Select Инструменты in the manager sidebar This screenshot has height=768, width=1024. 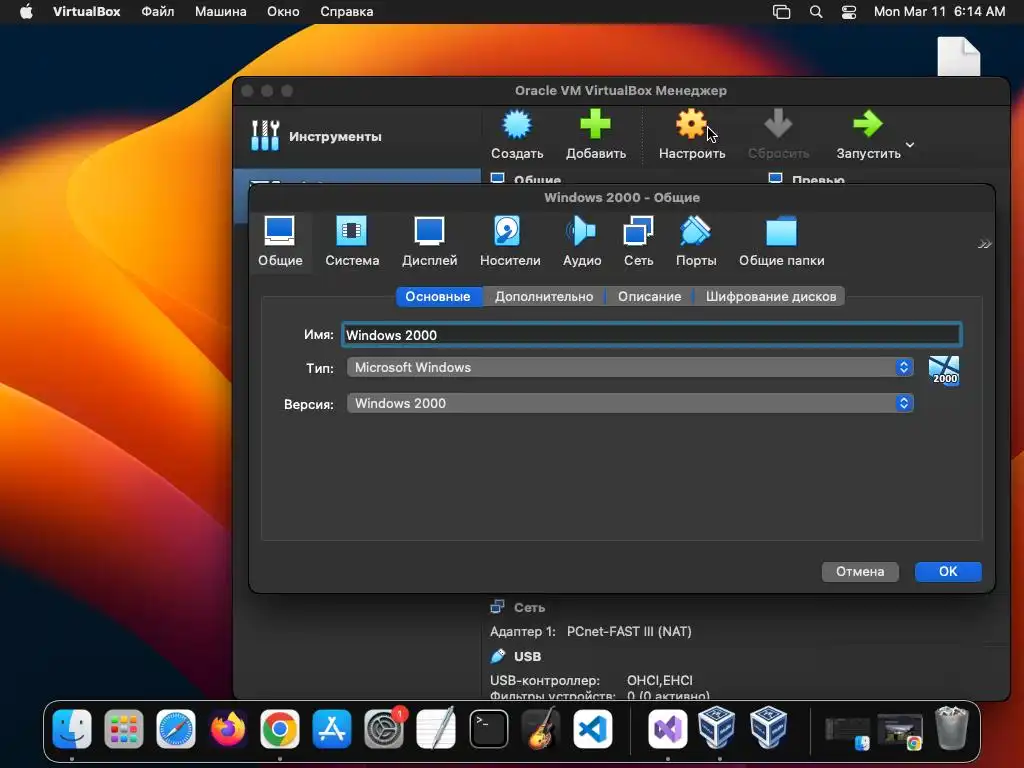click(x=357, y=136)
